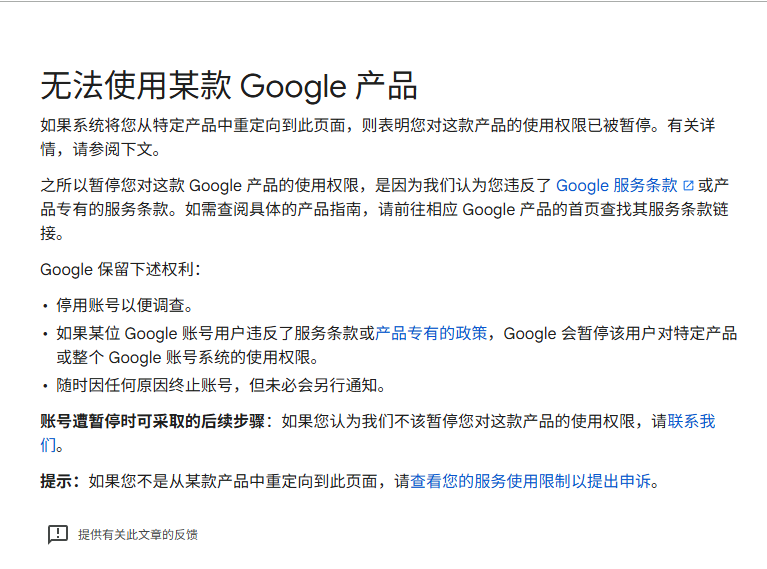Click the text 或整个 Google 账号系统的使用权限
767x569 pixels.
click(x=186, y=357)
